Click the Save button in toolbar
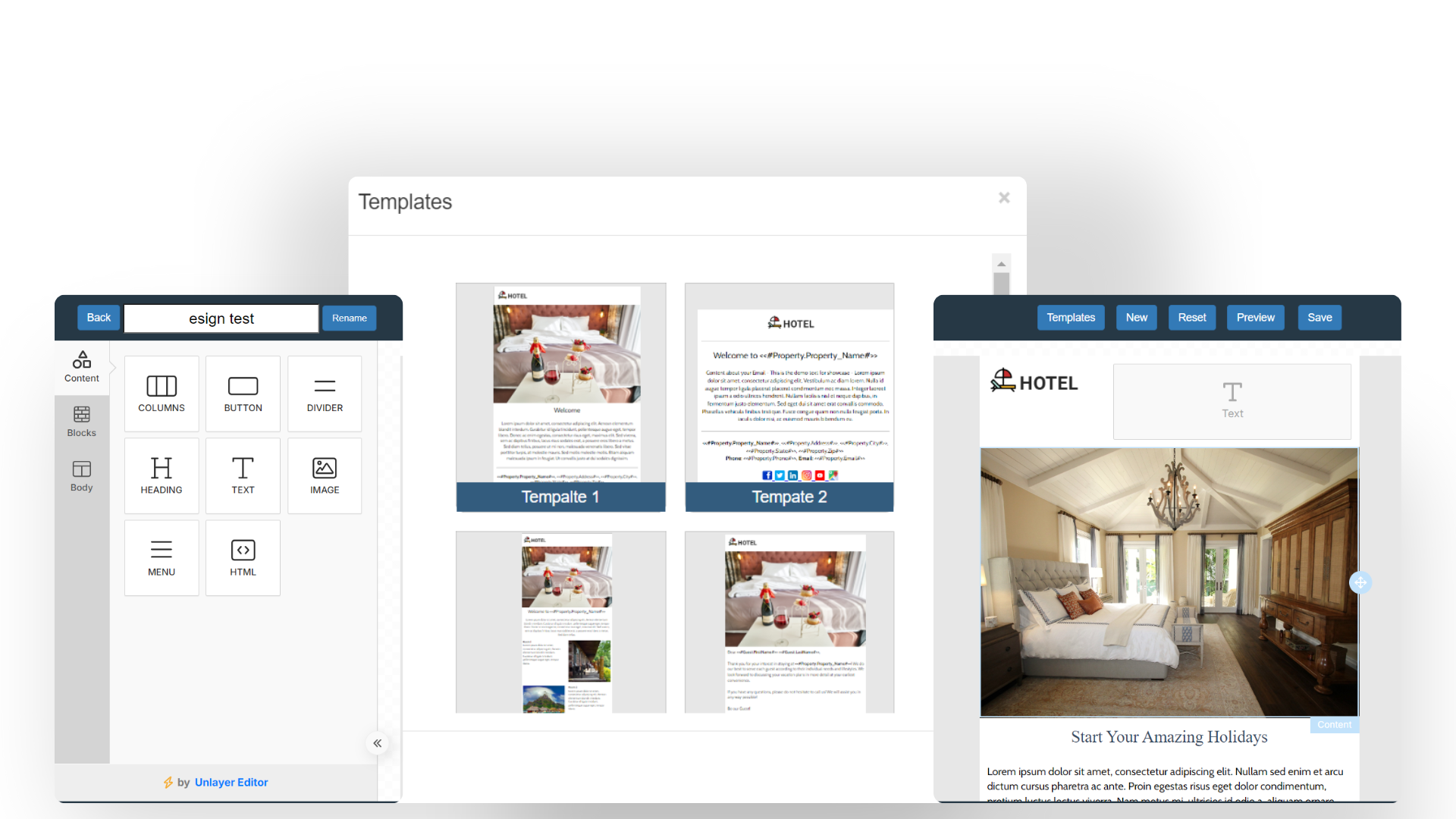The image size is (1456, 819). tap(1319, 317)
